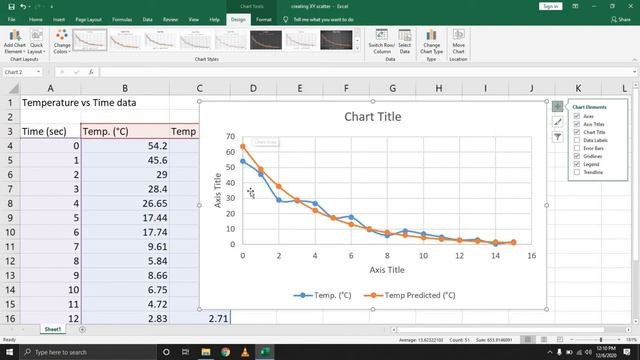Click Move Chart button
The image size is (640, 360).
pos(458,42)
